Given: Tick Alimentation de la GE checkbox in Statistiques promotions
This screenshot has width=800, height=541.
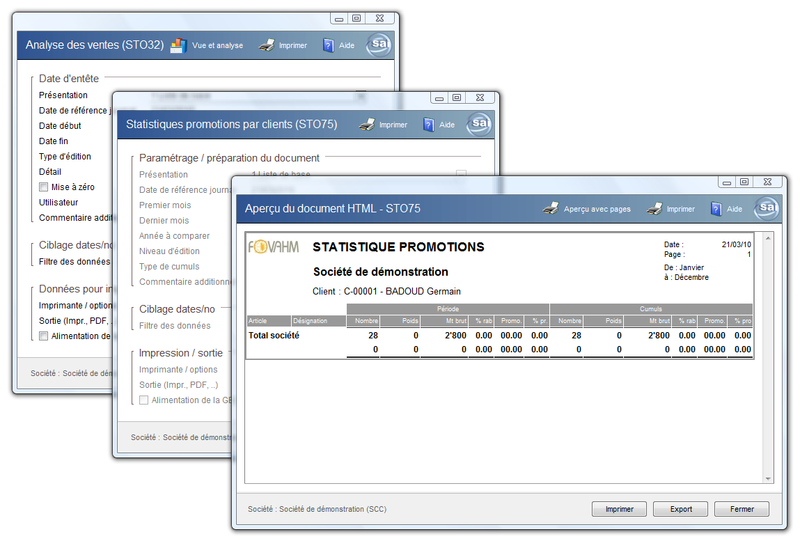Looking at the screenshot, I should (x=144, y=400).
